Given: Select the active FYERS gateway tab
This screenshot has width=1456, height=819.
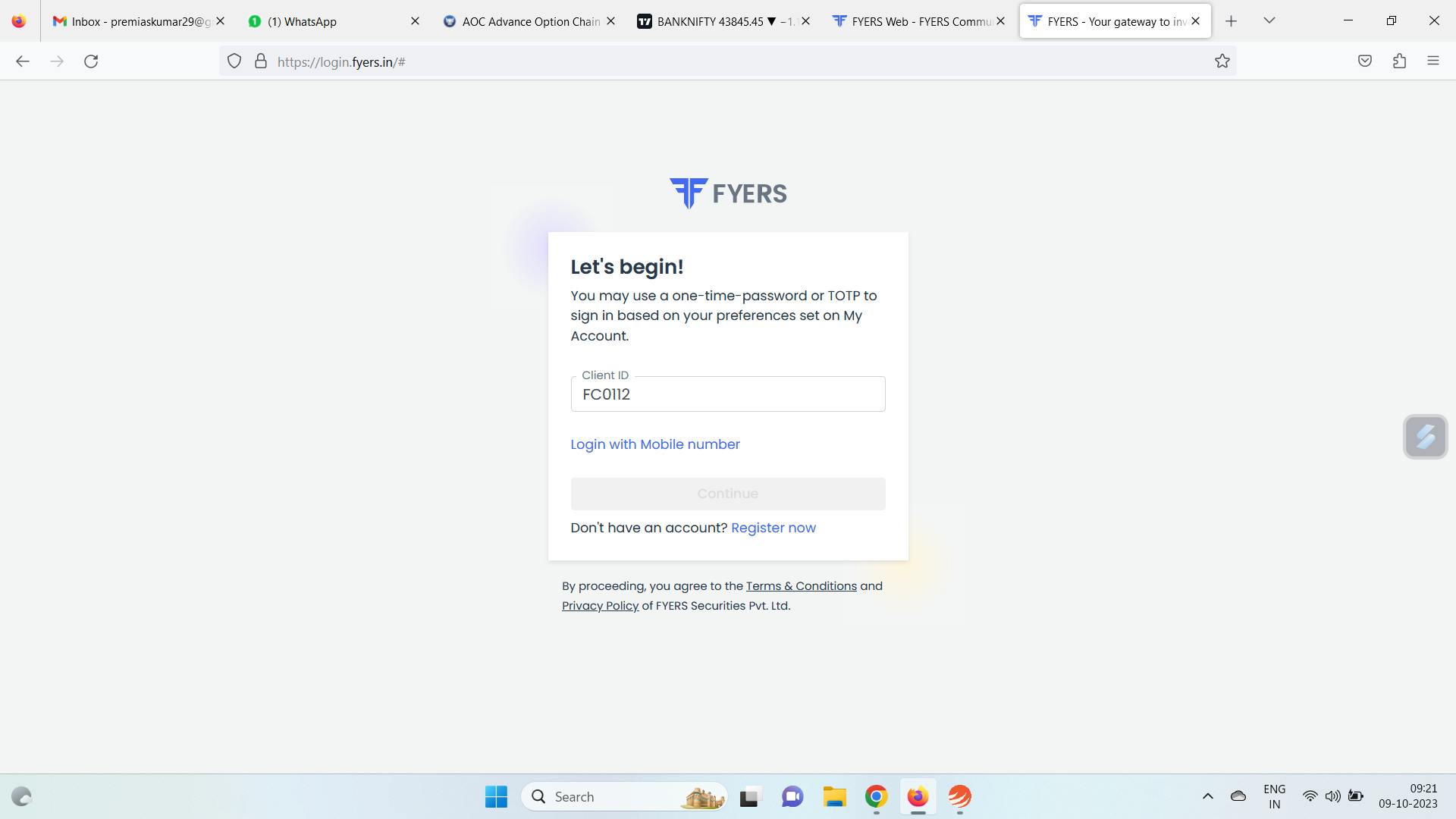Looking at the screenshot, I should [1107, 21].
